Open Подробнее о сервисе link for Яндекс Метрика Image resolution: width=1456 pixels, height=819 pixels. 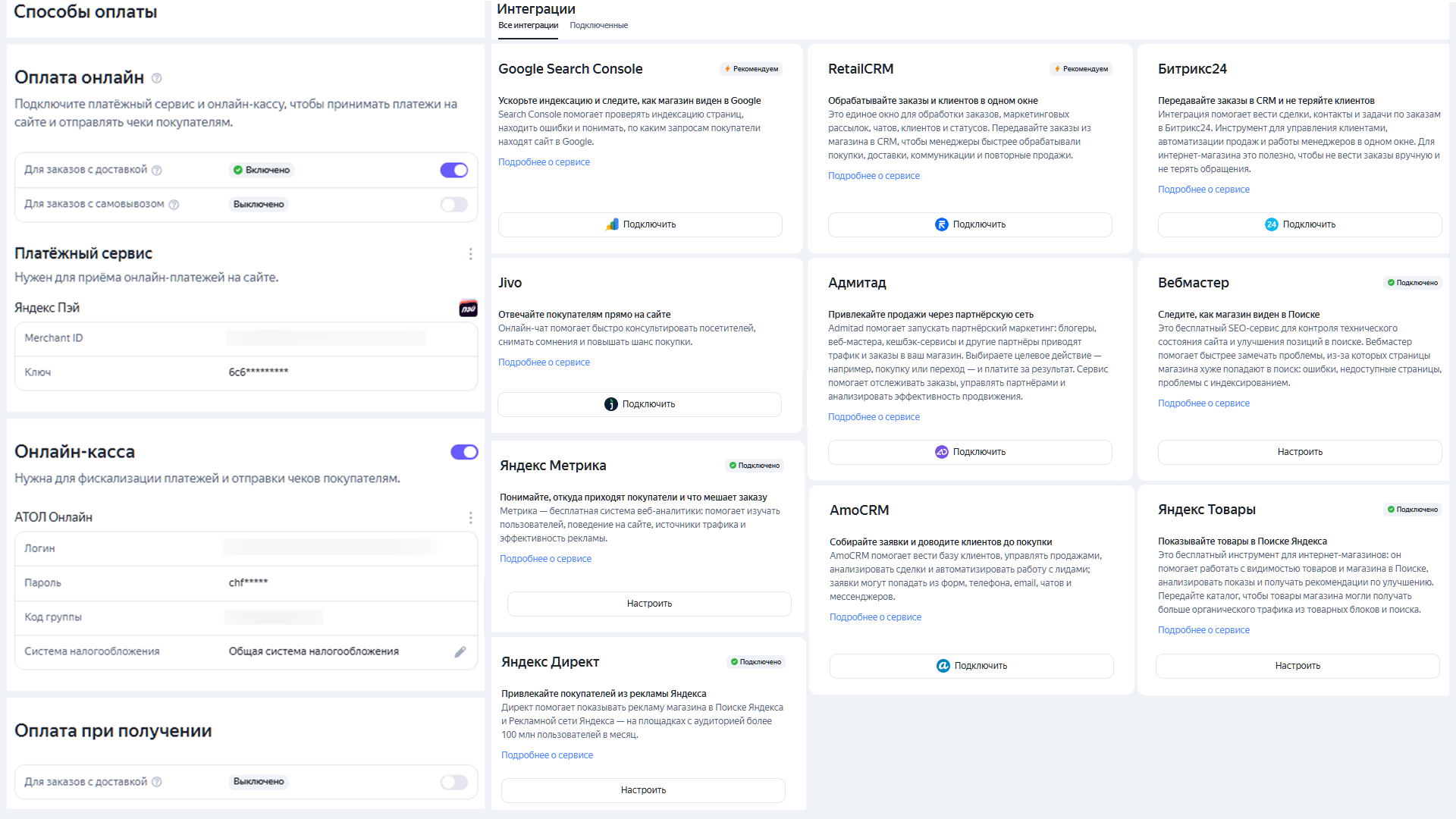pos(545,559)
